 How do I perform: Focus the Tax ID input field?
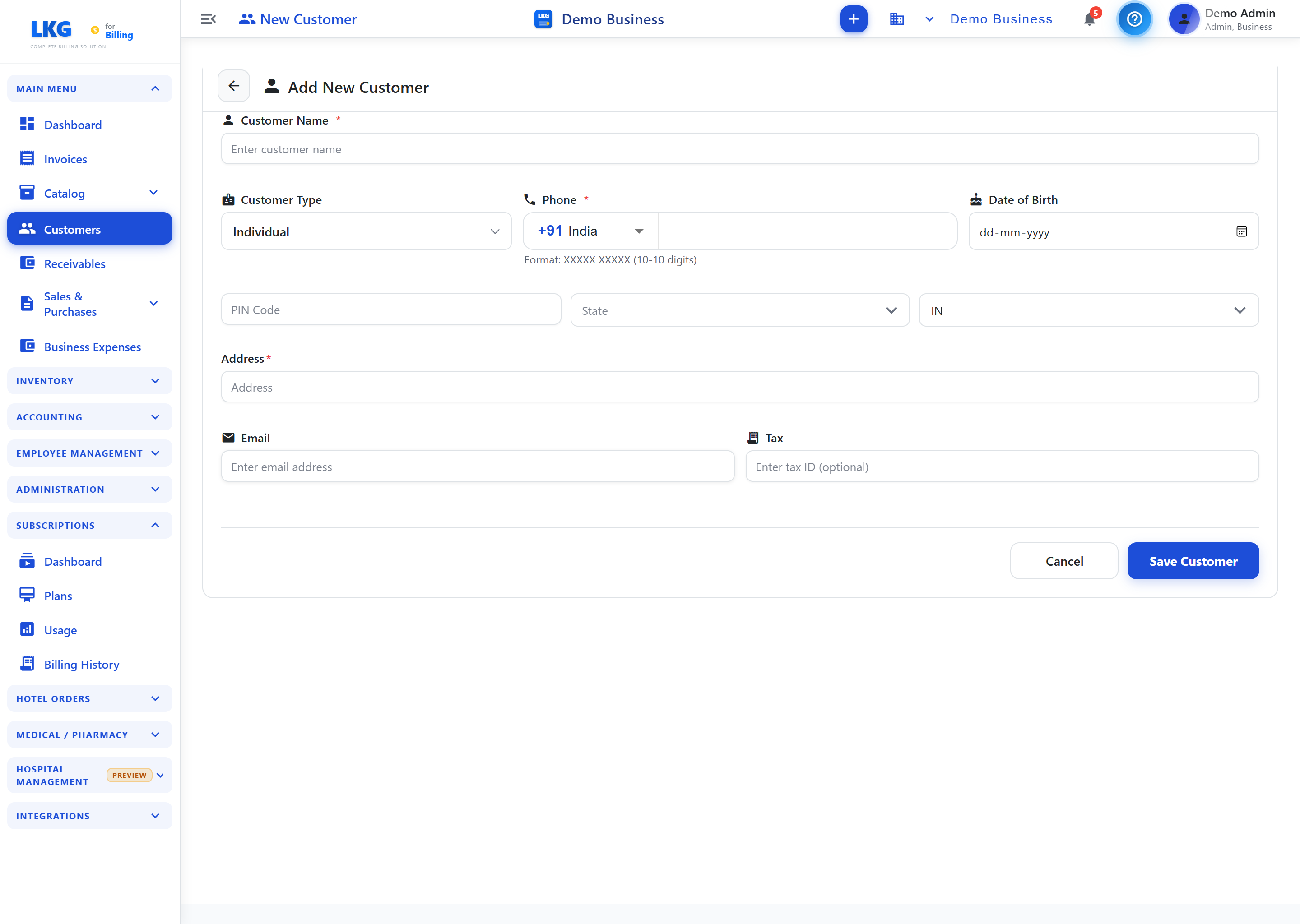click(1002, 467)
